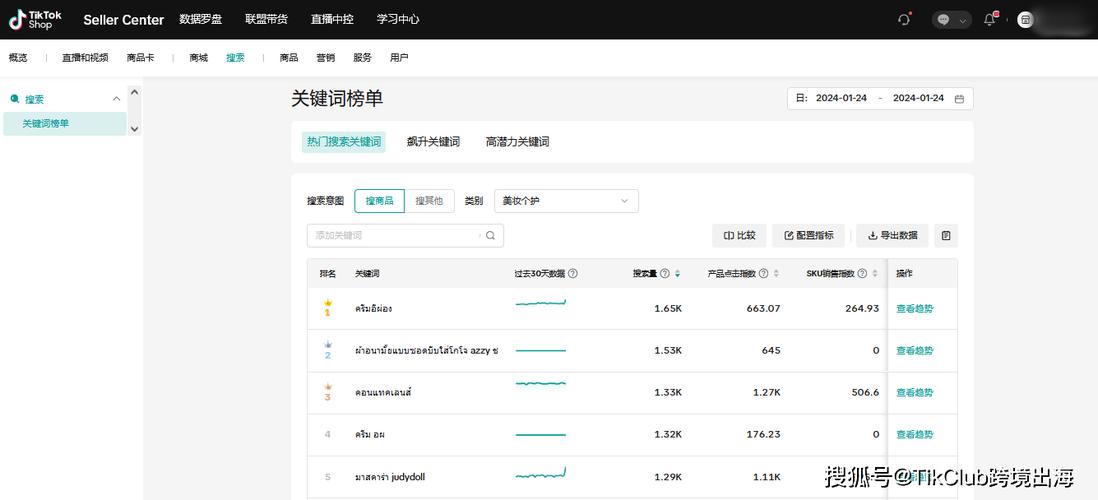The height and width of the screenshot is (500, 1098).
Task: Sort by SKU销售指数 column arrows
Action: pos(875,274)
